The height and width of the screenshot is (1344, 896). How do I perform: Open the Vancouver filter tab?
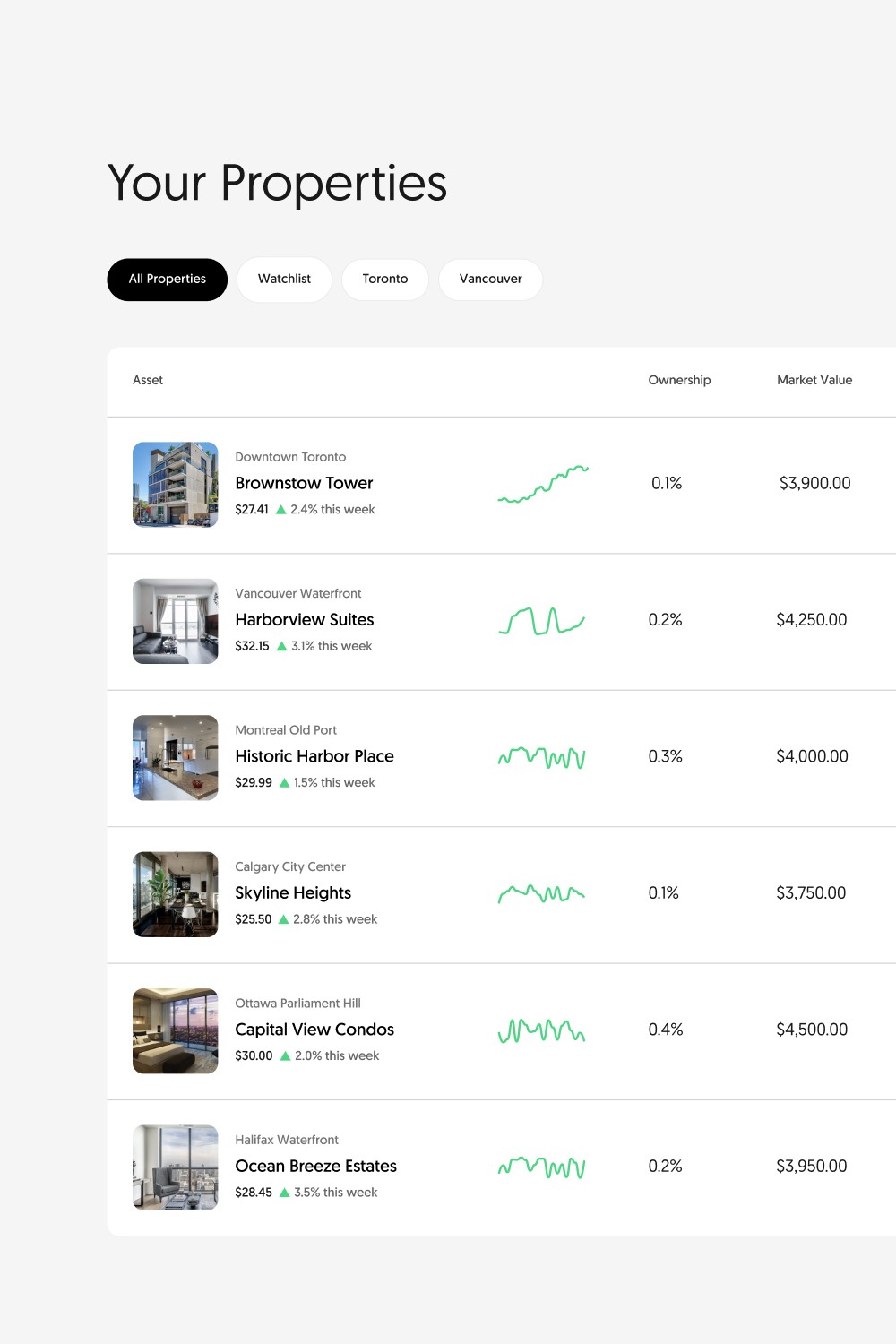[x=490, y=280]
